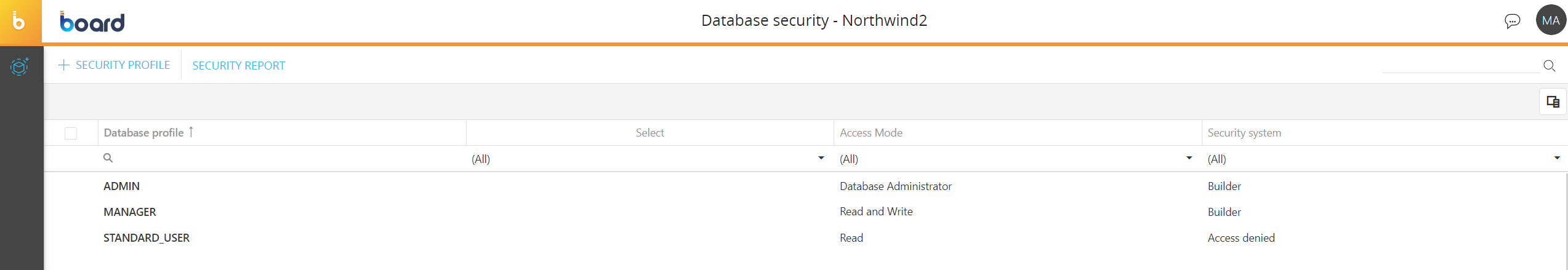Select the STANDARD_USER profile row
This screenshot has height=270, width=1568.
[x=146, y=238]
